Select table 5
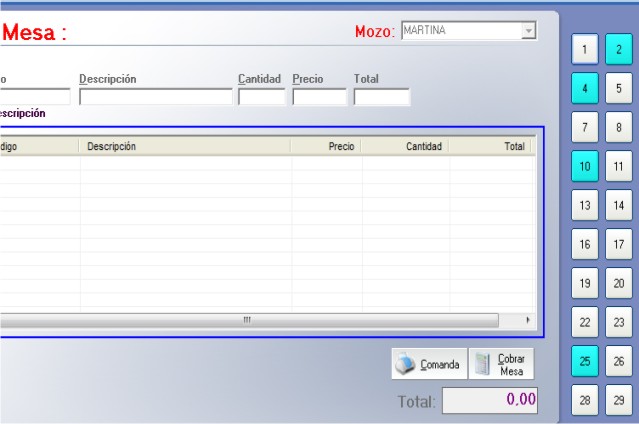The height and width of the screenshot is (424, 639). point(619,88)
